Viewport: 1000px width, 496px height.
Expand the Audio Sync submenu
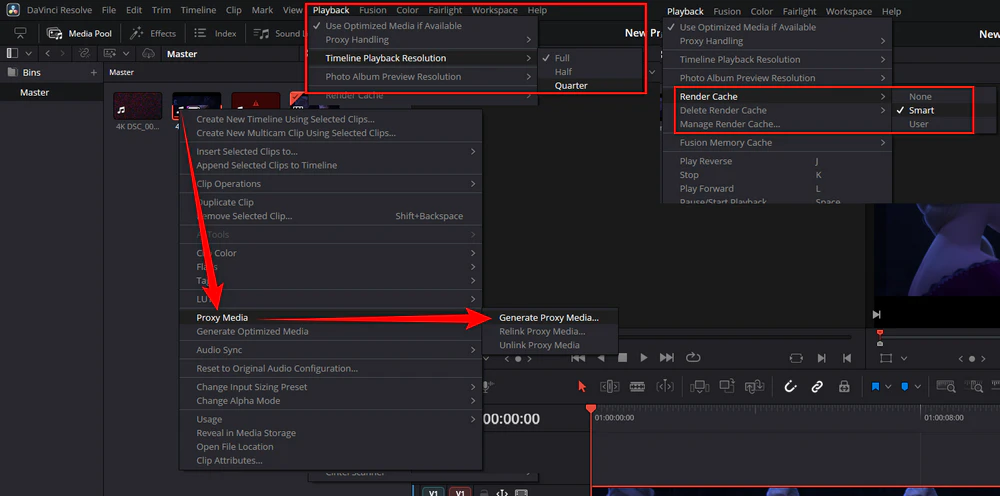pos(473,350)
